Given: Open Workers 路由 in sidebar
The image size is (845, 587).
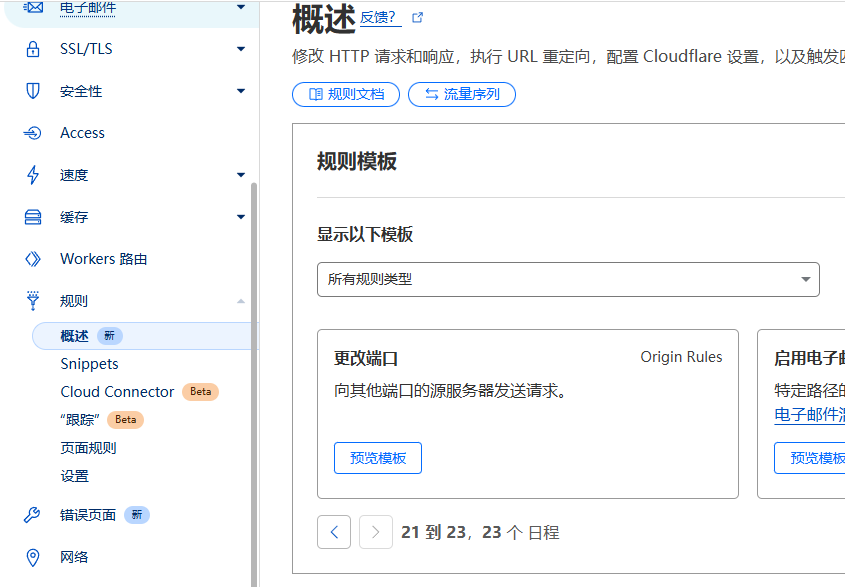Looking at the screenshot, I should [103, 259].
